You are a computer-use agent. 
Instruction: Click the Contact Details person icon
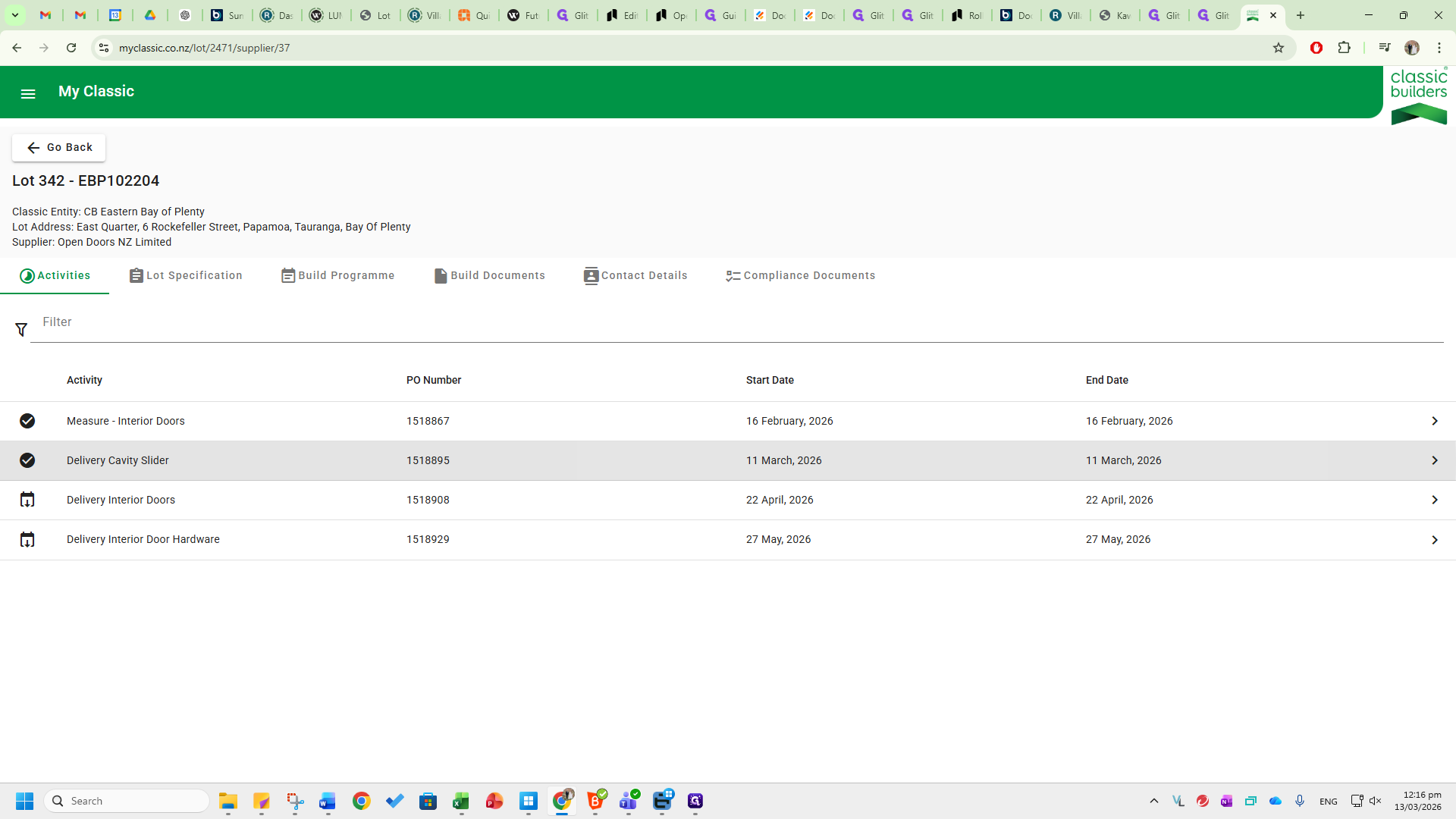click(591, 276)
